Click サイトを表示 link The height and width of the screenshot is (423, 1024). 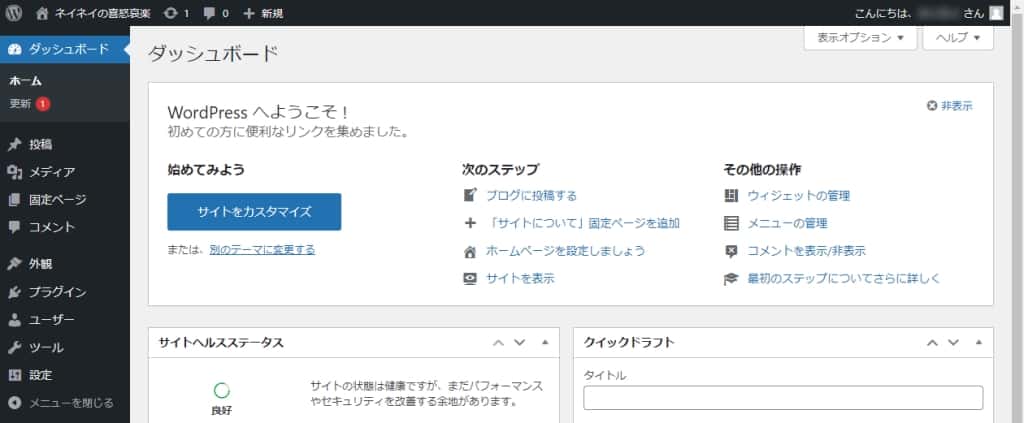click(x=520, y=278)
